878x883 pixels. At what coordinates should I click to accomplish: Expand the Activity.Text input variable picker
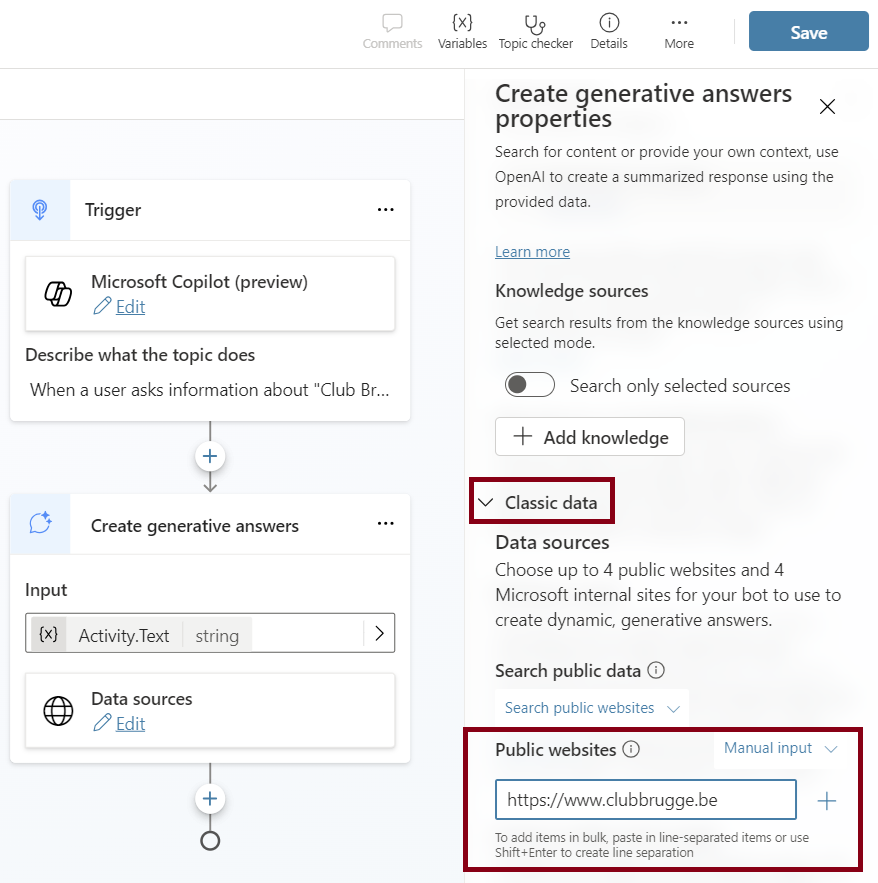(379, 633)
